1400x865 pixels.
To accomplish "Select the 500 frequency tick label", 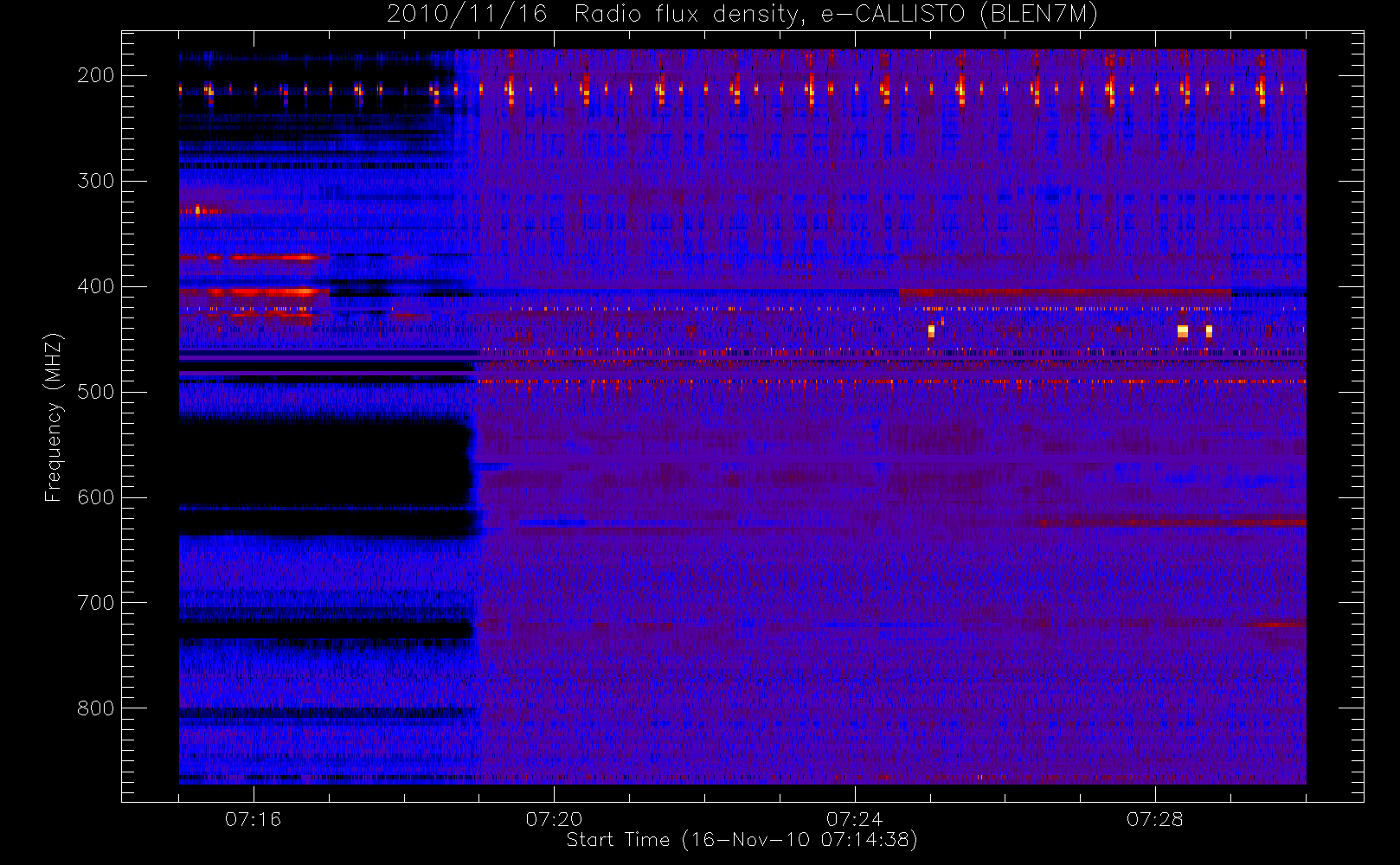I will (95, 392).
